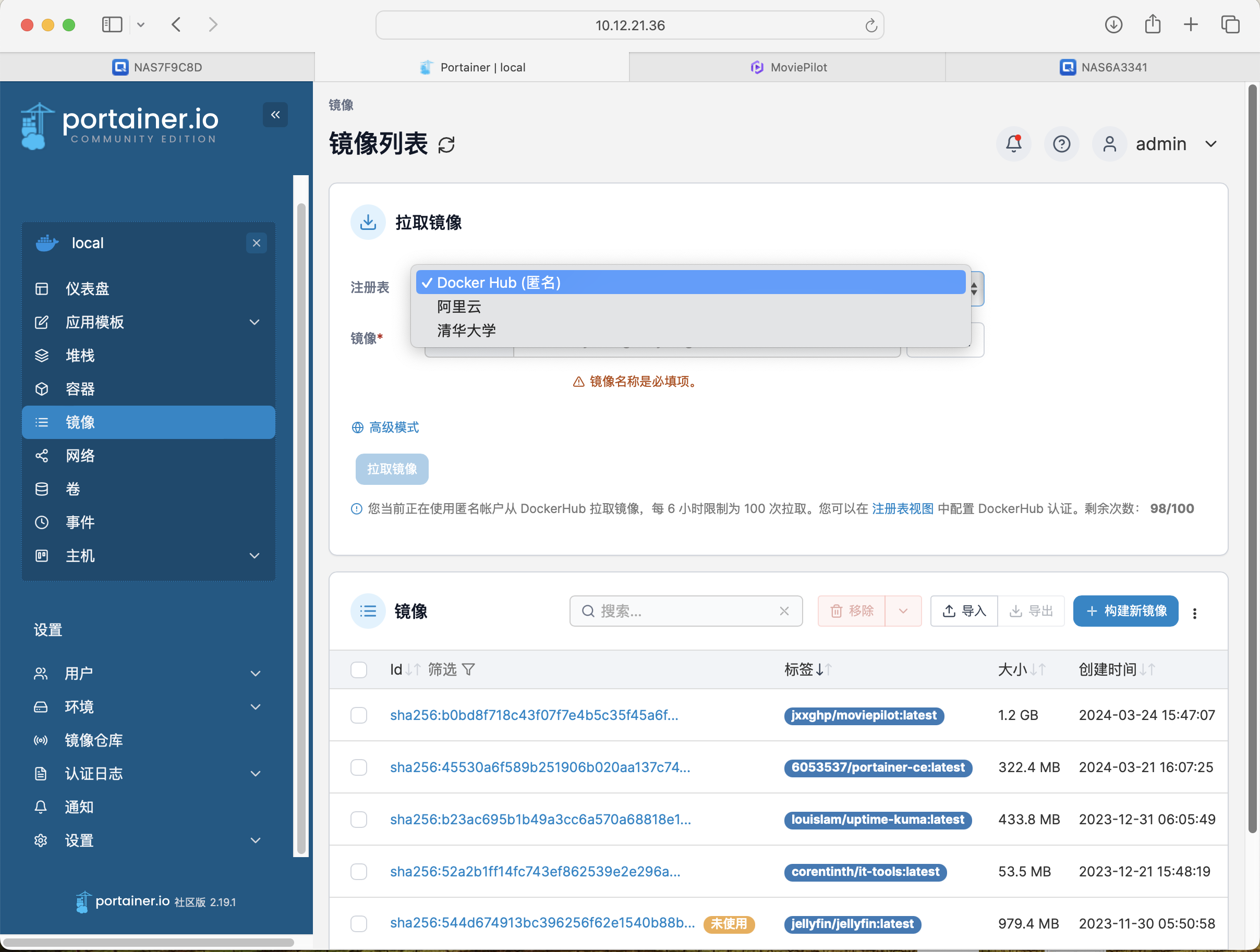Reload page icon in address bar
1260x952 pixels.
tap(870, 26)
